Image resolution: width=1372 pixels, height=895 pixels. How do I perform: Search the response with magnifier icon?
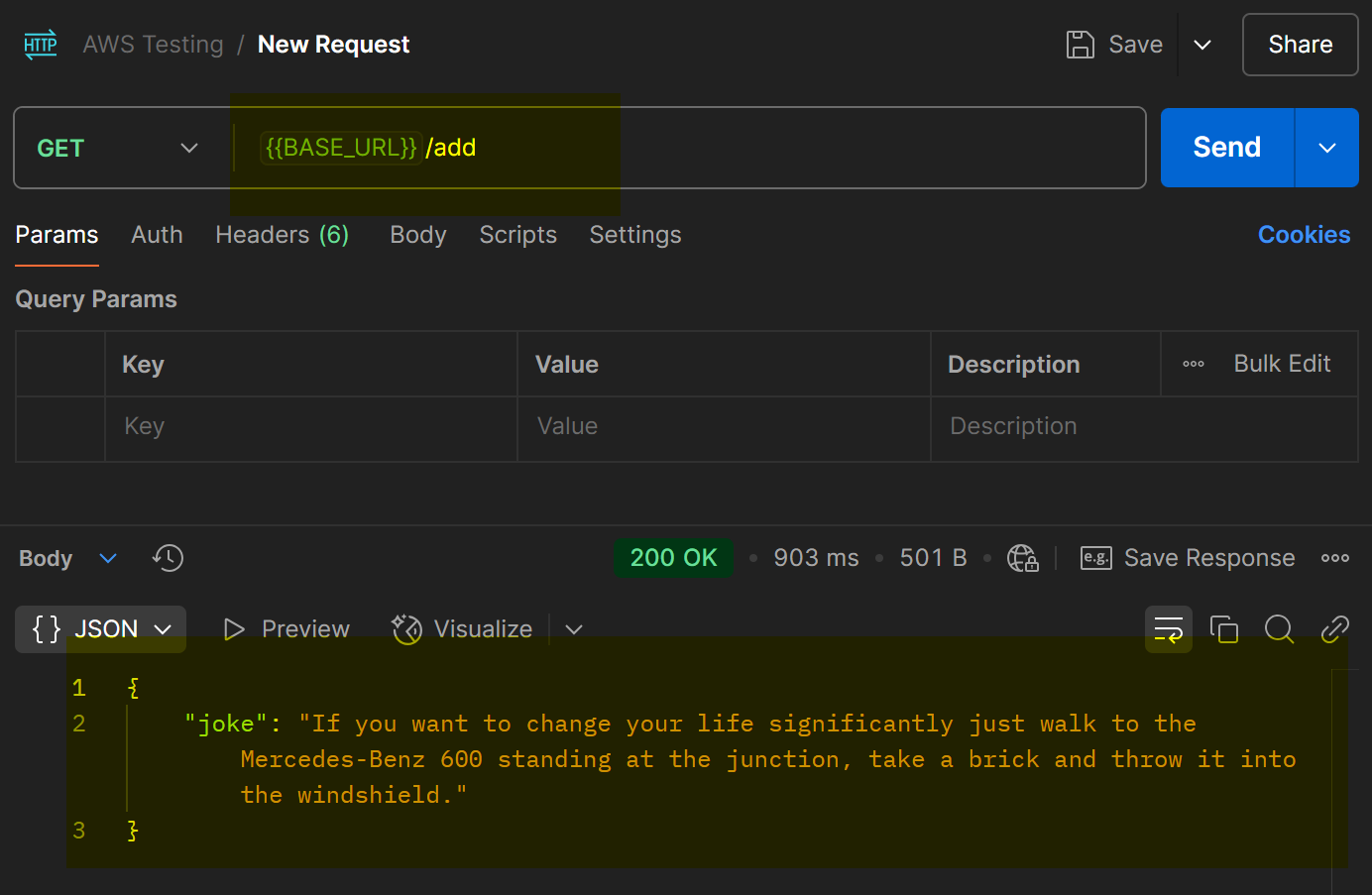1279,629
